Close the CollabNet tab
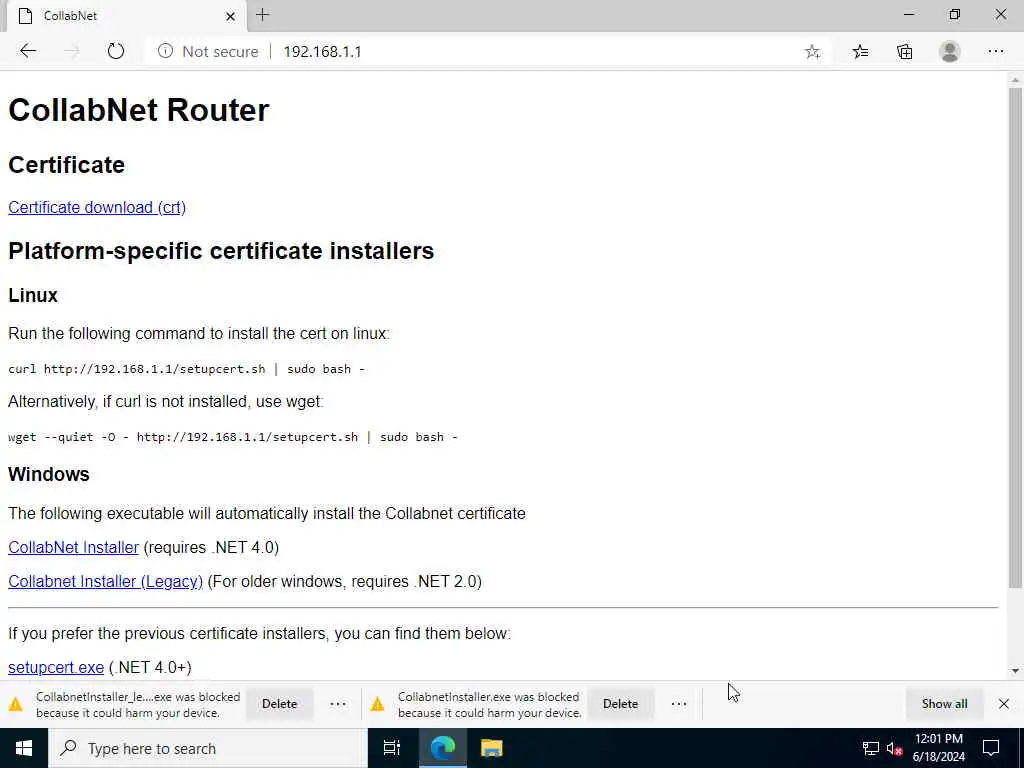This screenshot has width=1024, height=768. tap(230, 16)
